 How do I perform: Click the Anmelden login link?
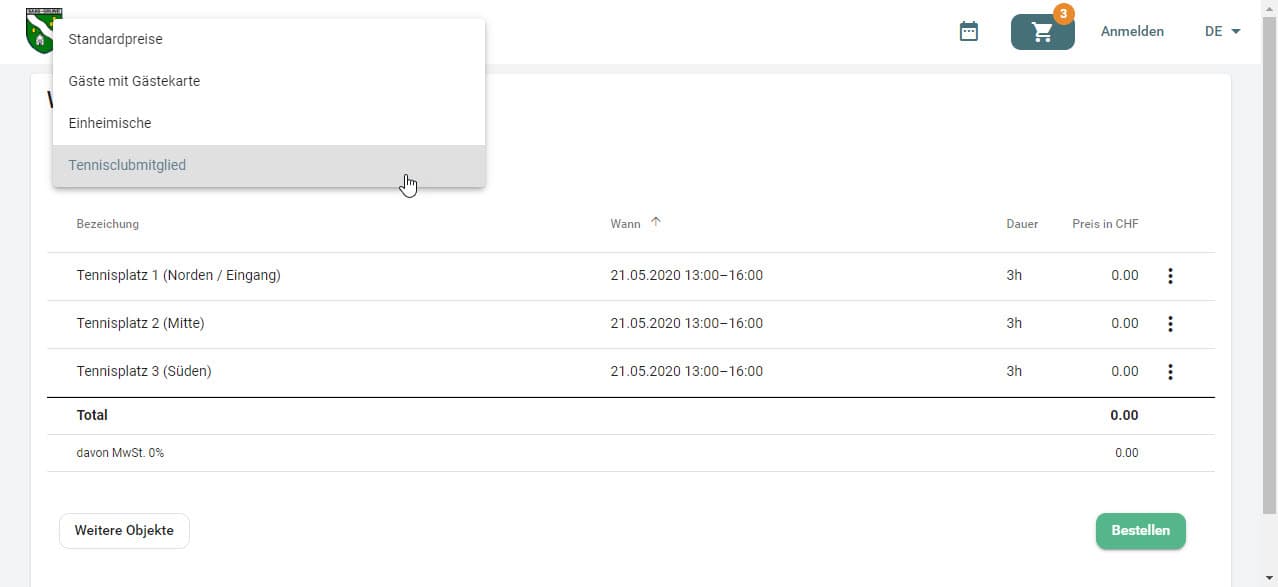click(x=1132, y=31)
